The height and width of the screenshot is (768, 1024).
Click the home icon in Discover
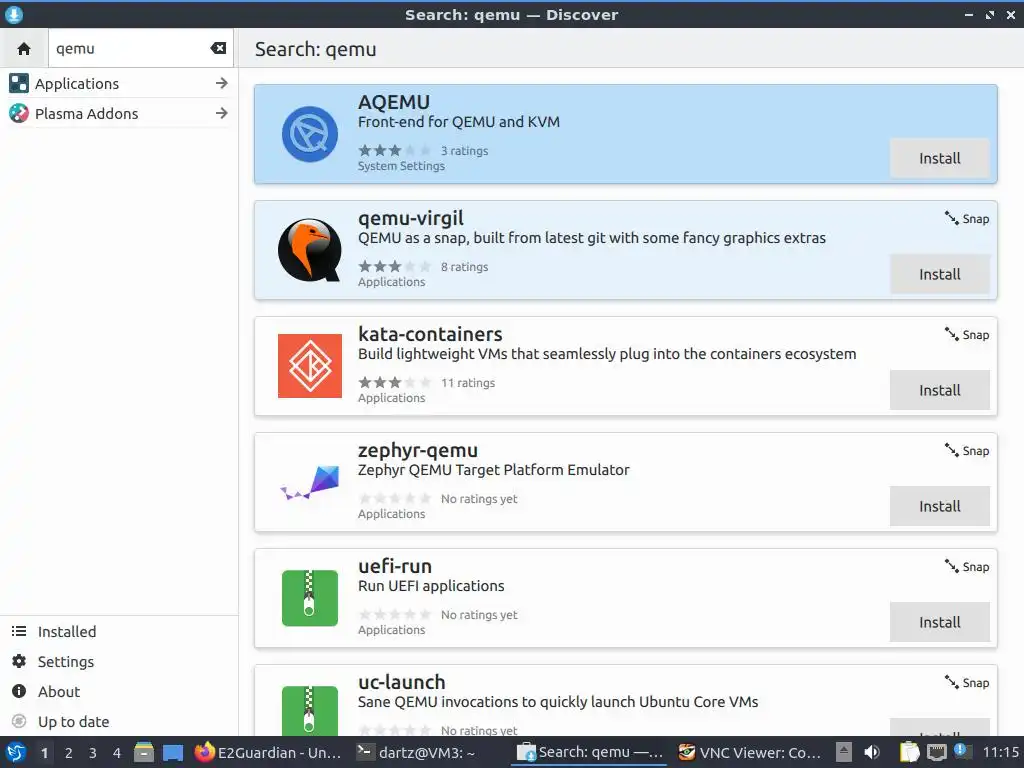24,48
